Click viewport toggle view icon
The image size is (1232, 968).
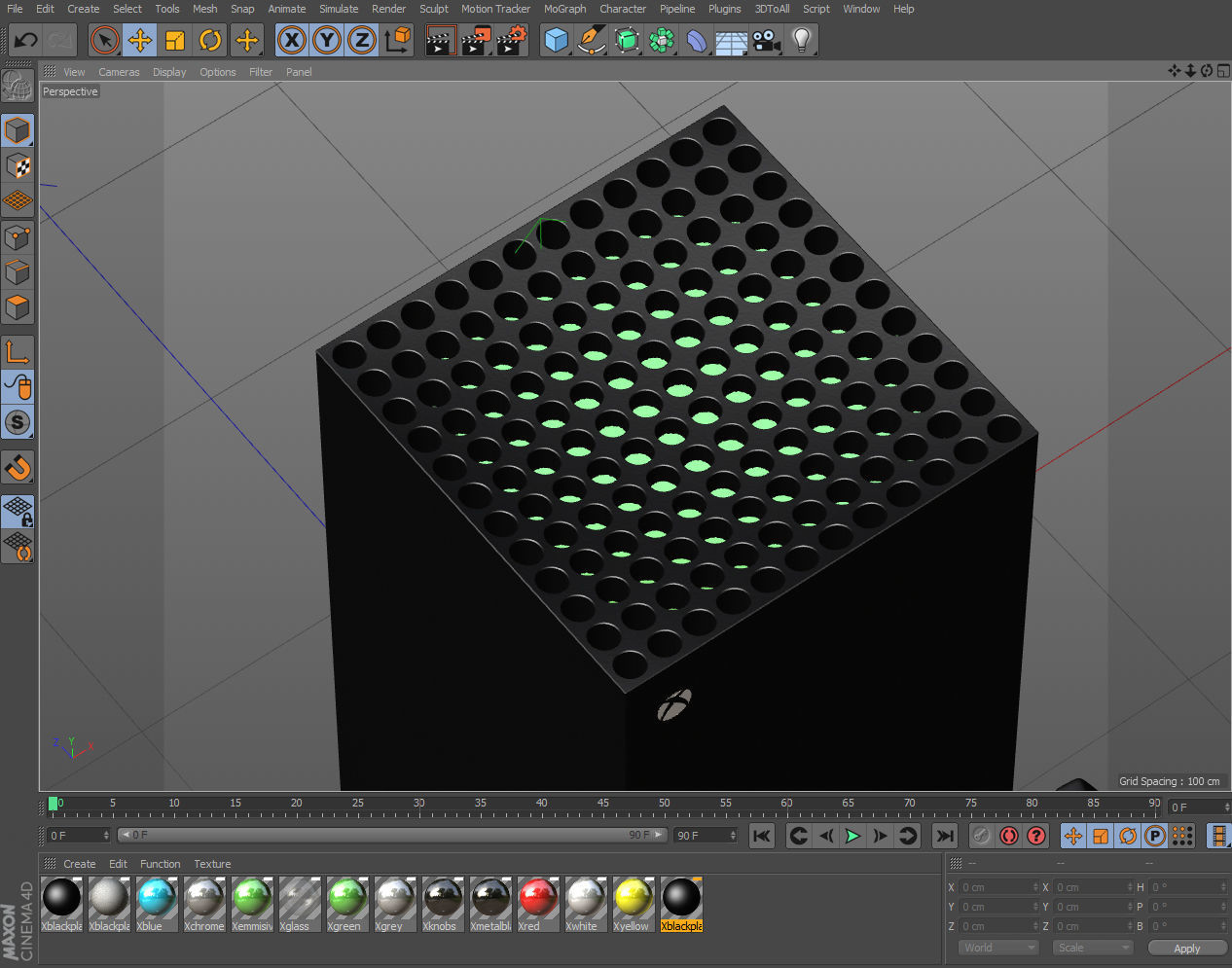(x=1222, y=71)
